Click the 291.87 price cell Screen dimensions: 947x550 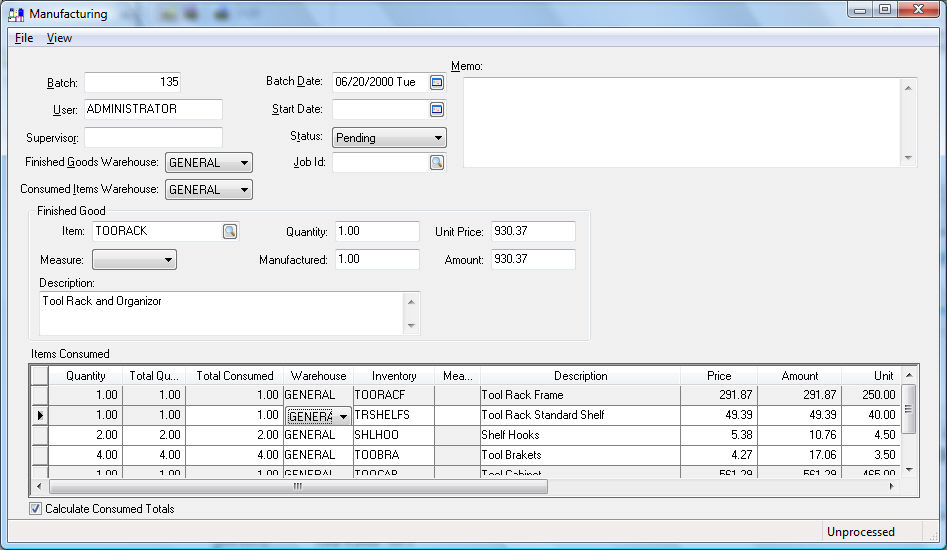(719, 395)
